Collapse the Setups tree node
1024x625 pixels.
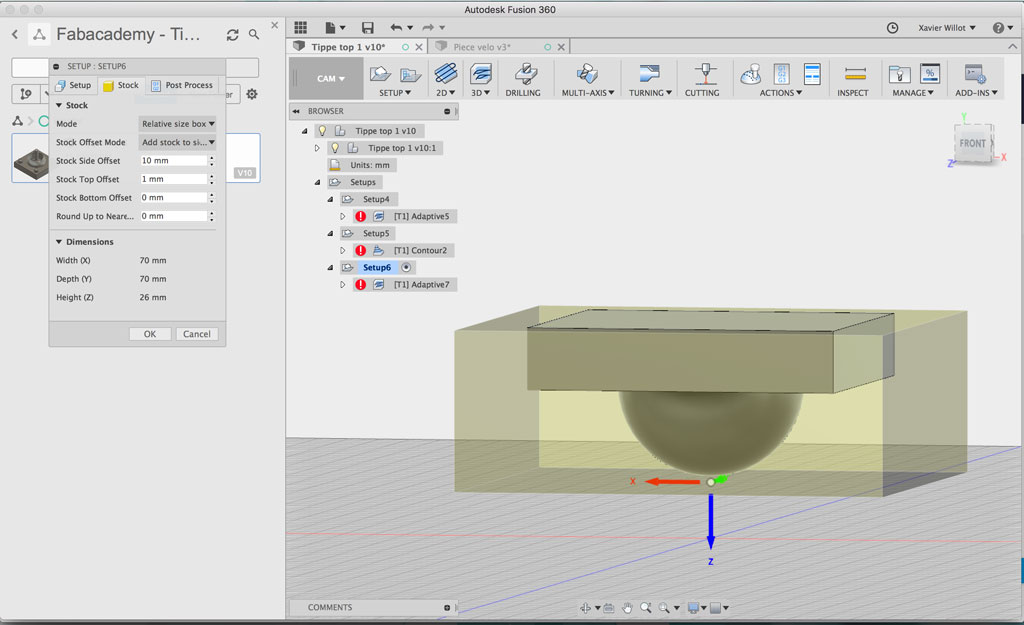(317, 182)
